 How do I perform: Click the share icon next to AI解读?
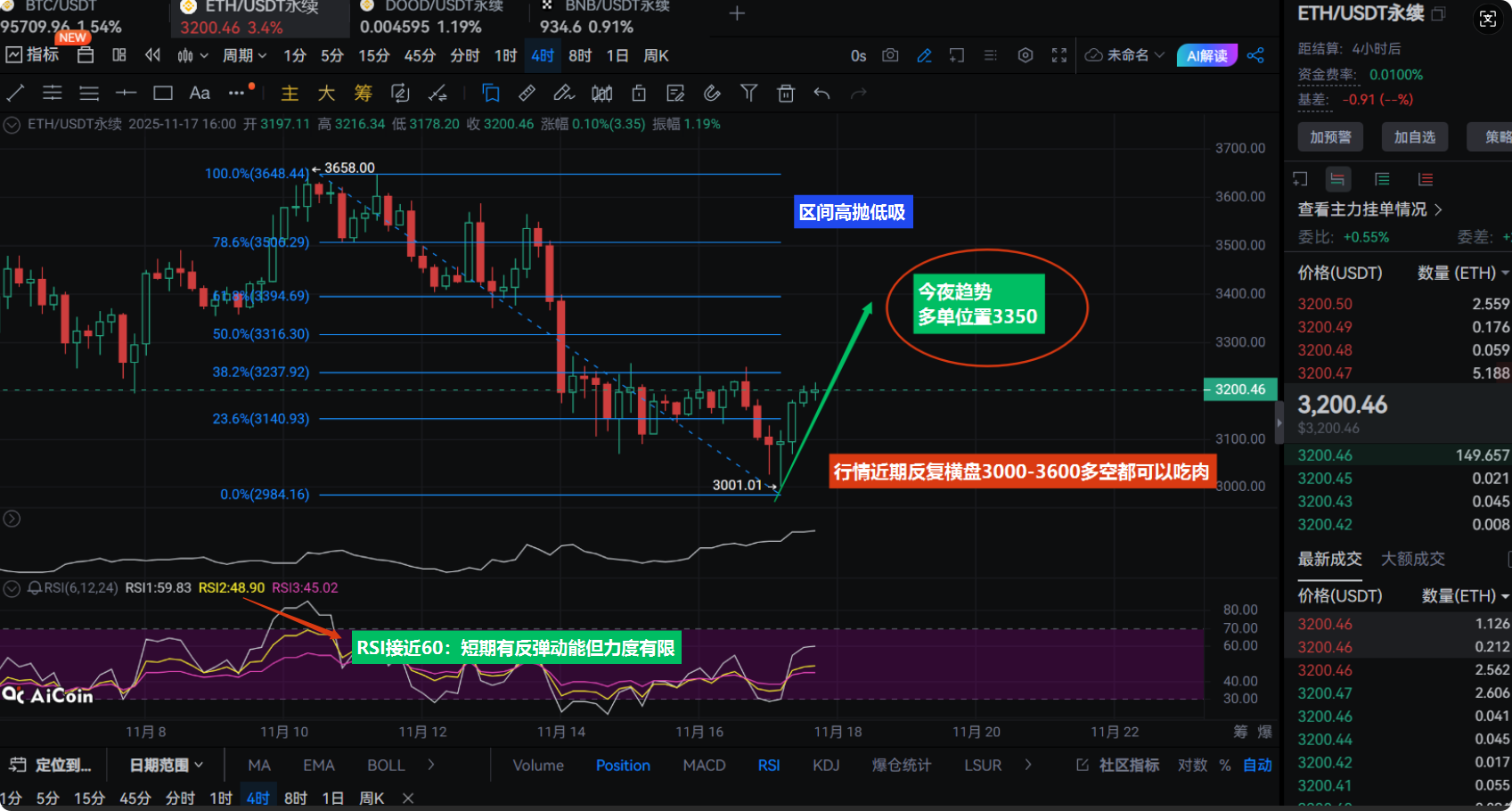(x=1255, y=55)
